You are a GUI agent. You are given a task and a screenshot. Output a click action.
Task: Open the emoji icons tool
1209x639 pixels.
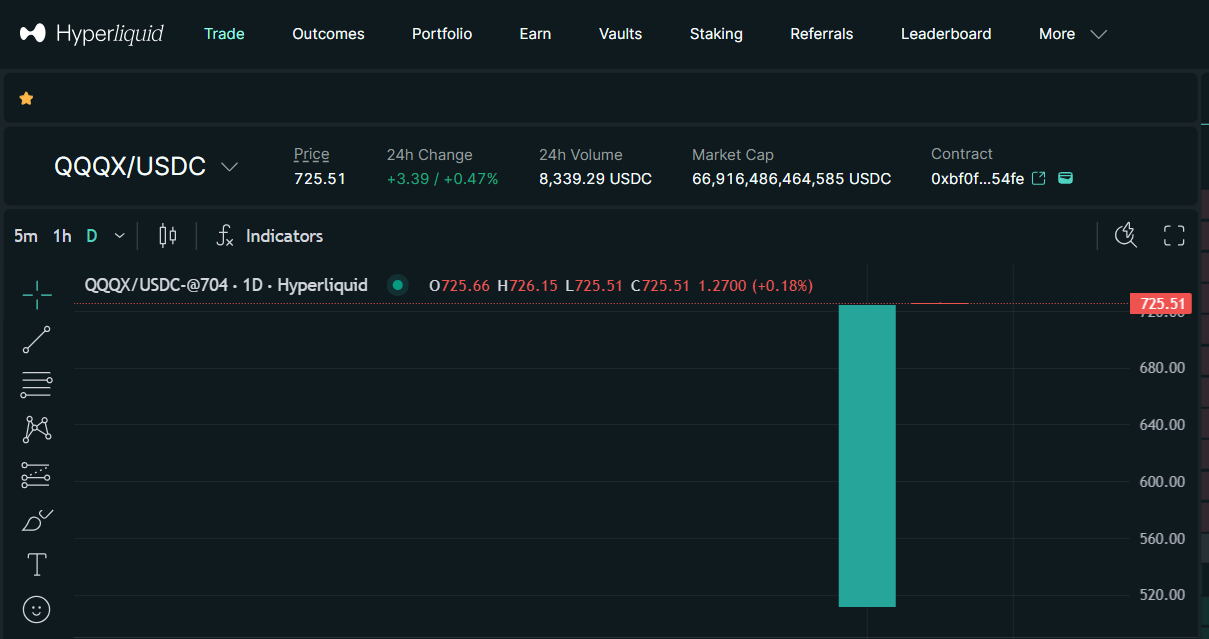point(37,609)
